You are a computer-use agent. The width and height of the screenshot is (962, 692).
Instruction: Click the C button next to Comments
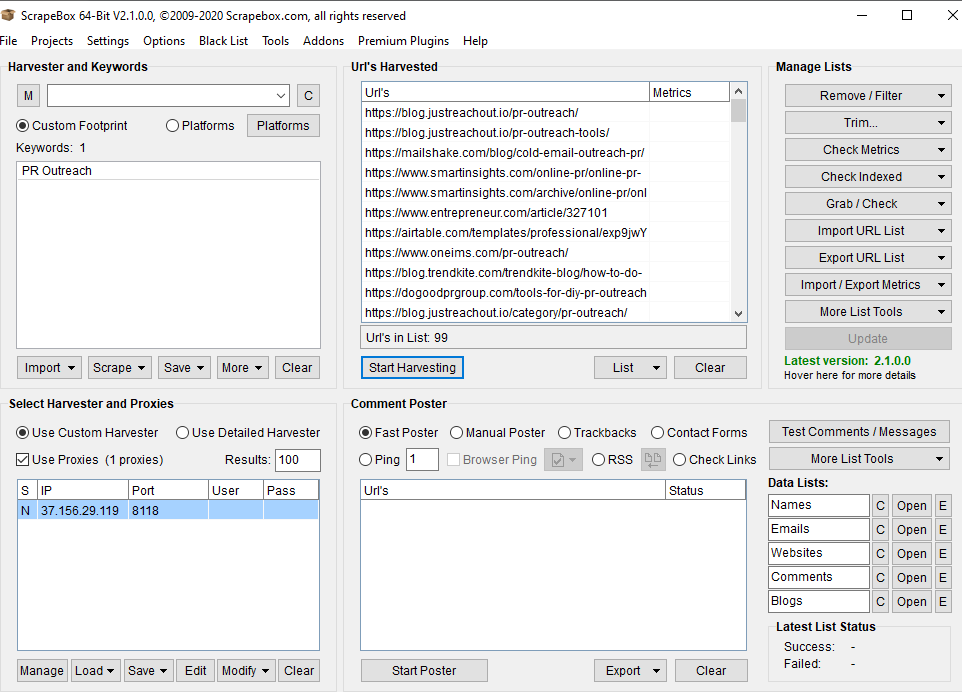click(880, 577)
